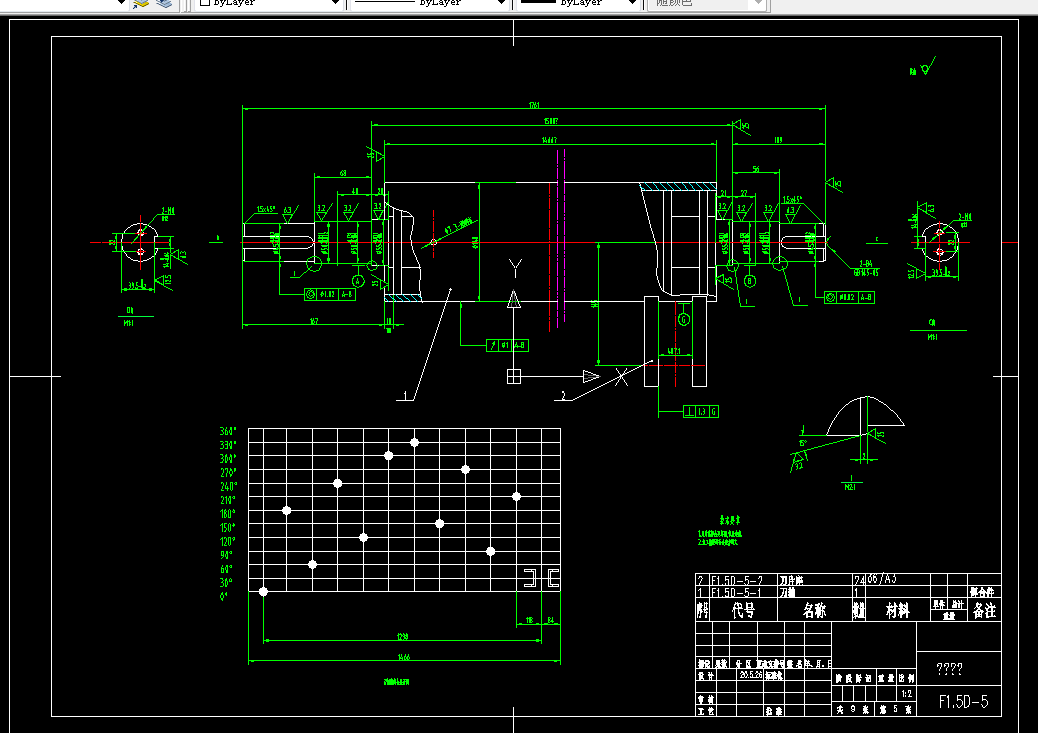
Task: Select the 材料 title block header
Action: pyautogui.click(x=898, y=610)
